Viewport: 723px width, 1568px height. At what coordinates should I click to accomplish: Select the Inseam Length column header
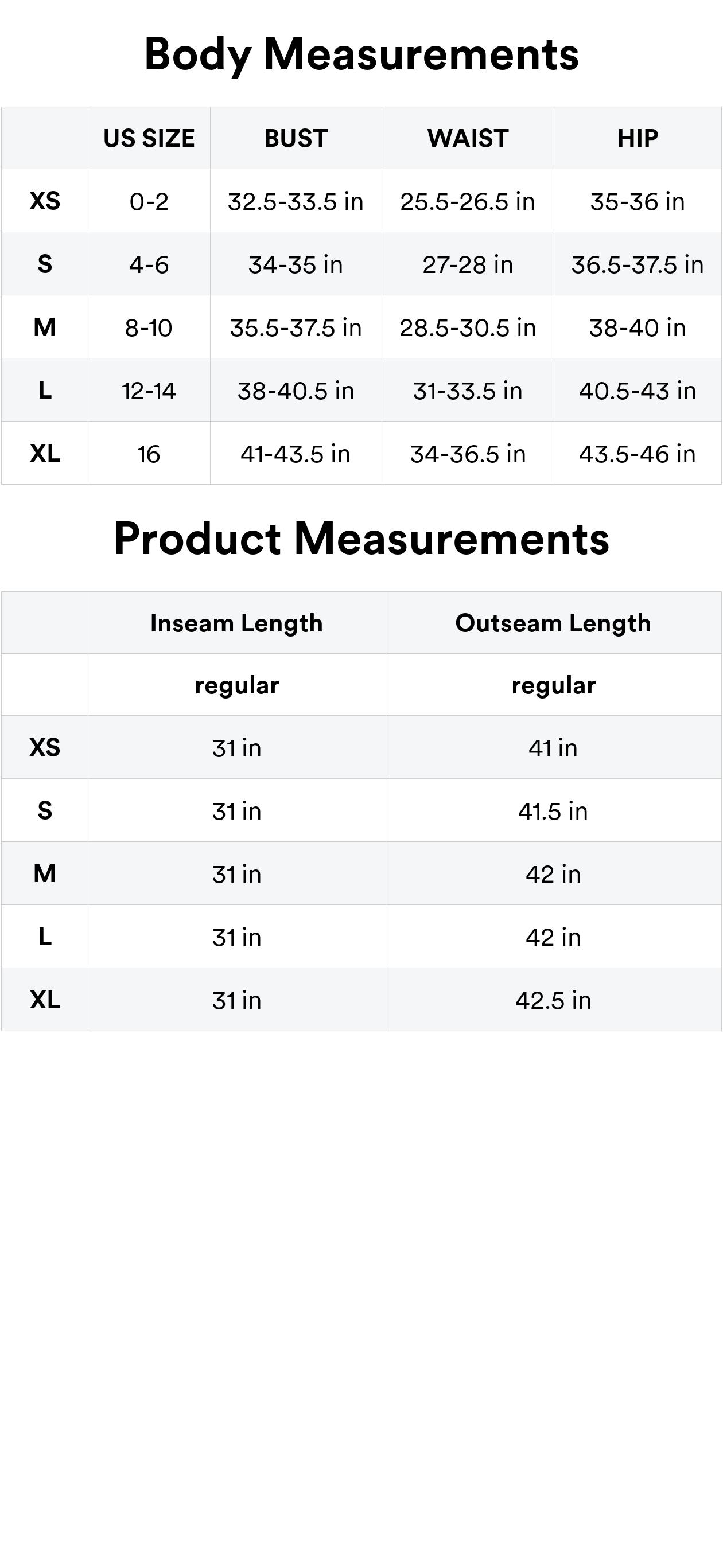click(x=236, y=623)
